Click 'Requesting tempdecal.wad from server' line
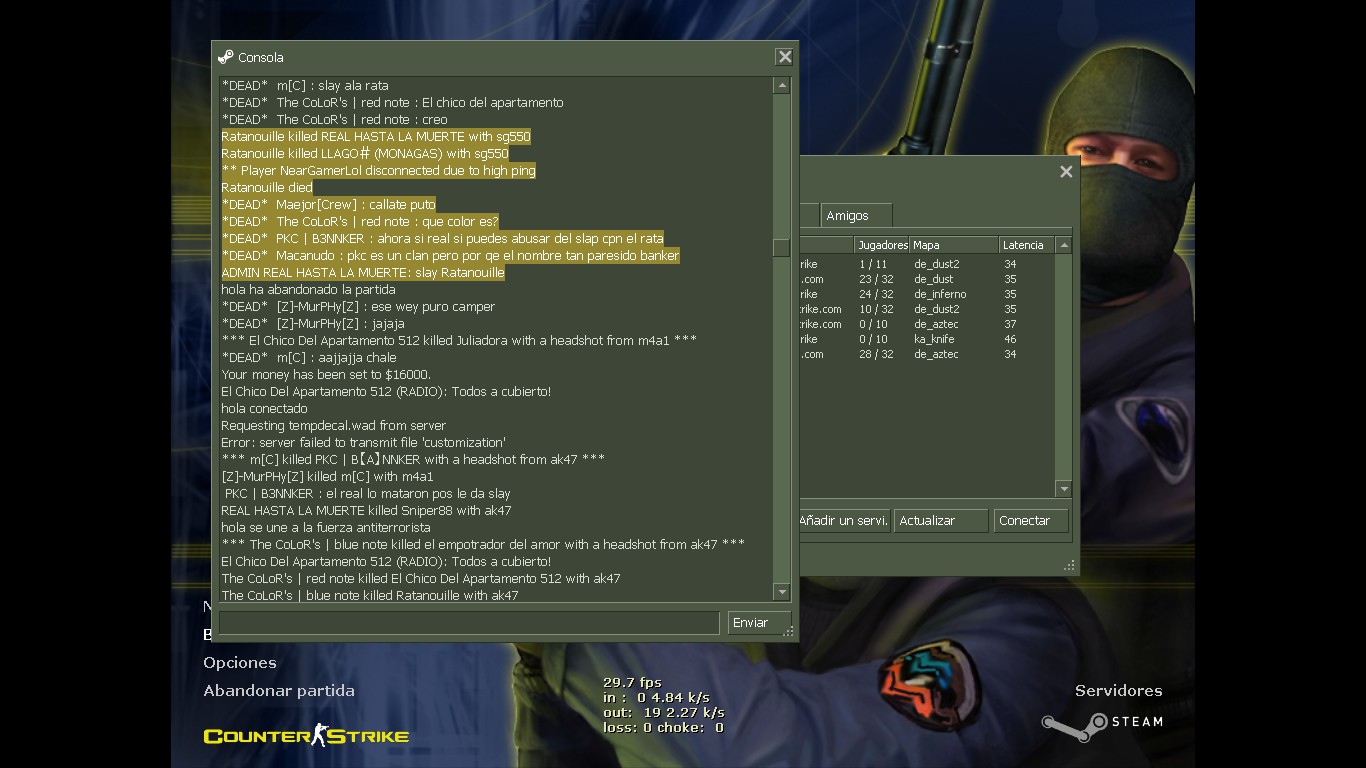This screenshot has height=768, width=1366. [x=333, y=425]
